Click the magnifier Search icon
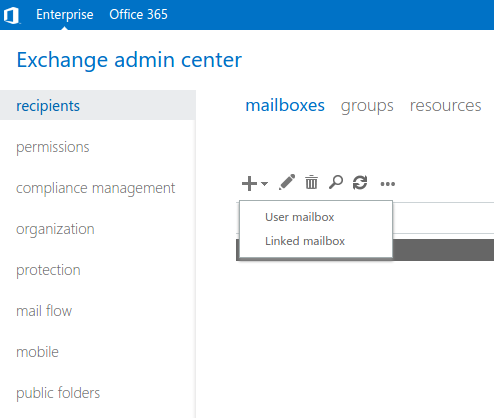Viewport: 494px width, 418px height. point(336,182)
